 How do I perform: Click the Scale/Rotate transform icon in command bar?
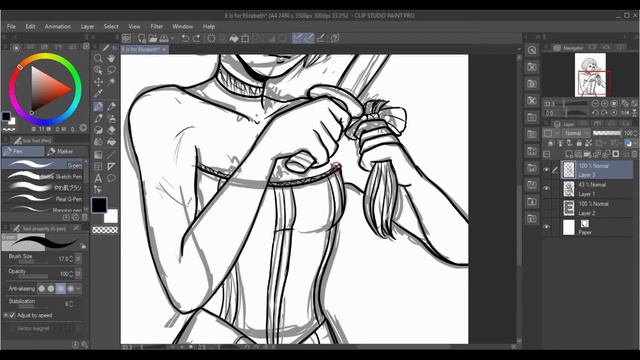coord(245,38)
